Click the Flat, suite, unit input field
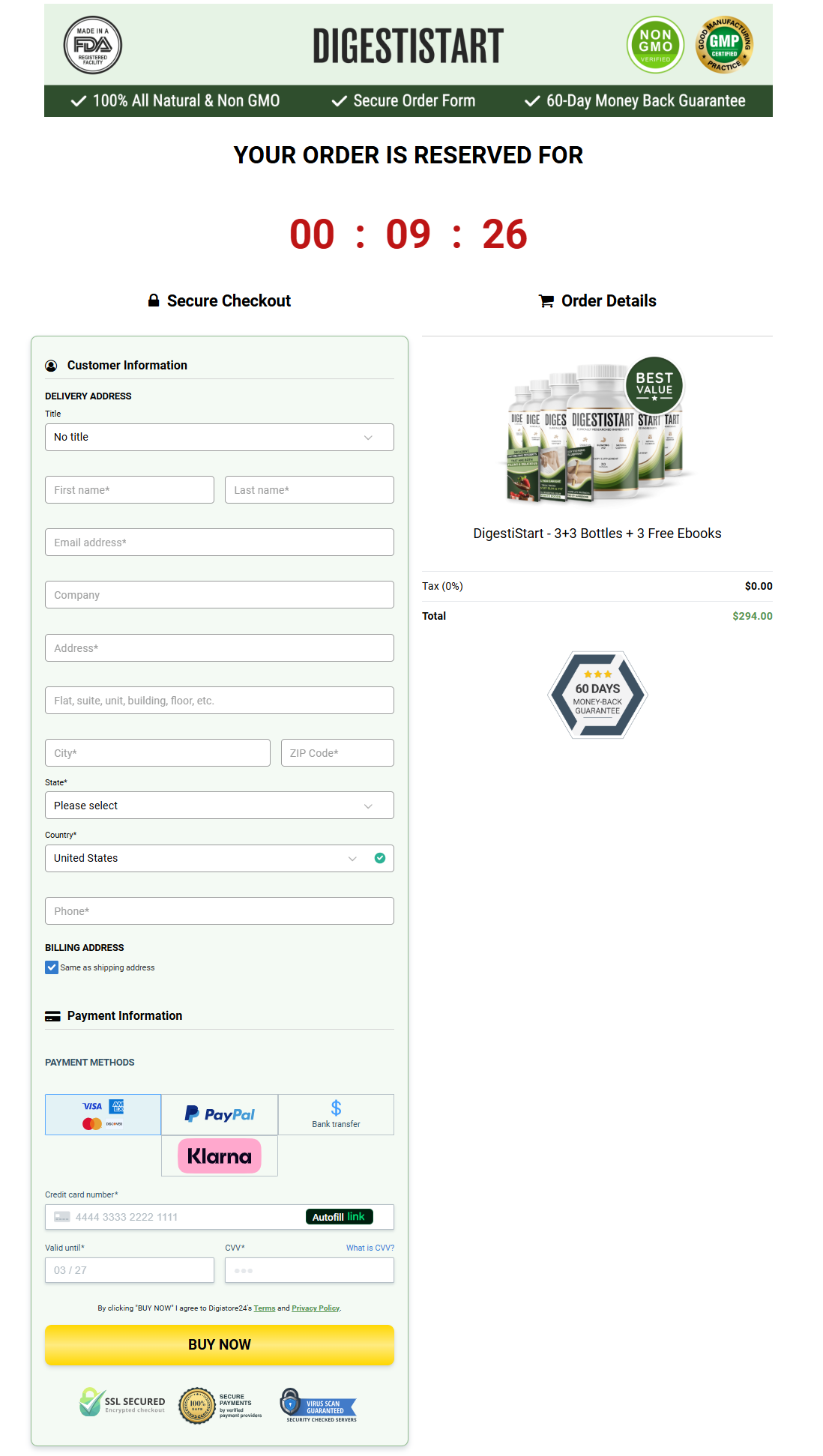Image resolution: width=823 pixels, height=1456 pixels. (x=220, y=701)
